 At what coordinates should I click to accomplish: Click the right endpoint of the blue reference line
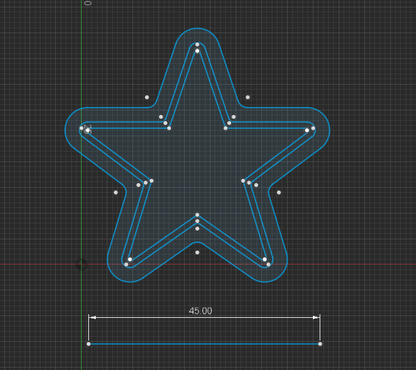[x=320, y=344]
